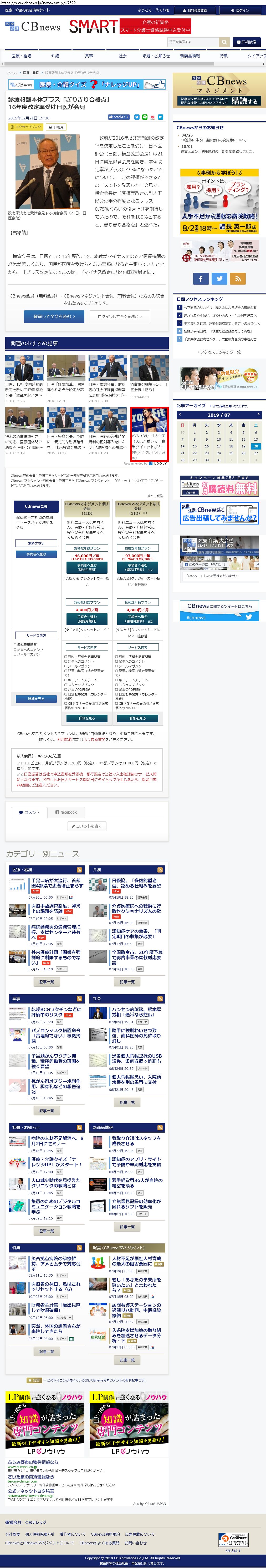Open the ハンセン病訴訟 article headline

point(137,1012)
